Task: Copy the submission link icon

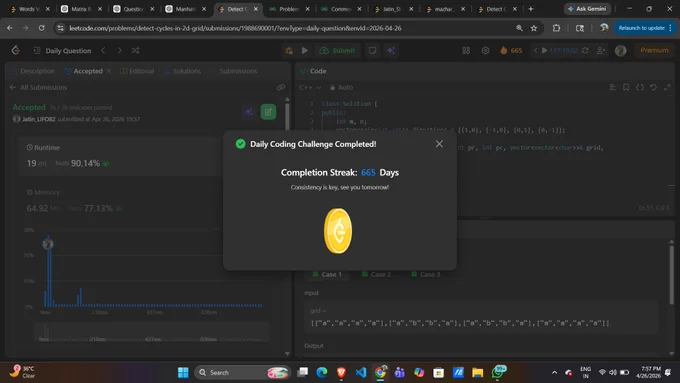Action: pos(281,87)
